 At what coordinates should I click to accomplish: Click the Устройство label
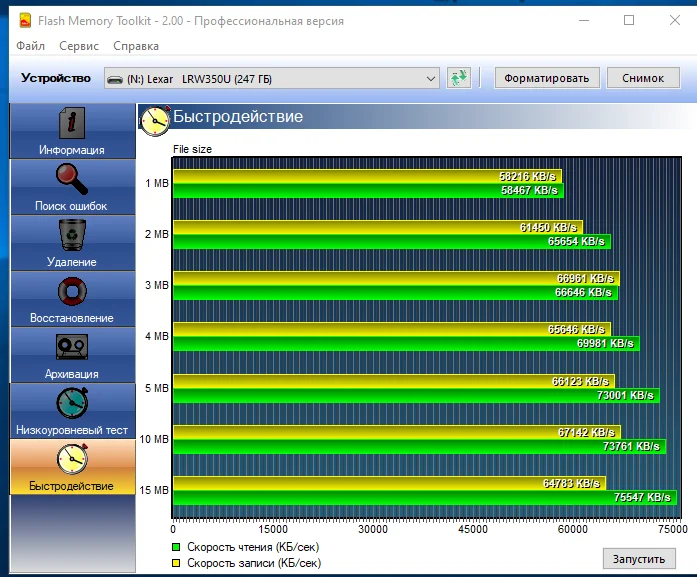(x=56, y=78)
